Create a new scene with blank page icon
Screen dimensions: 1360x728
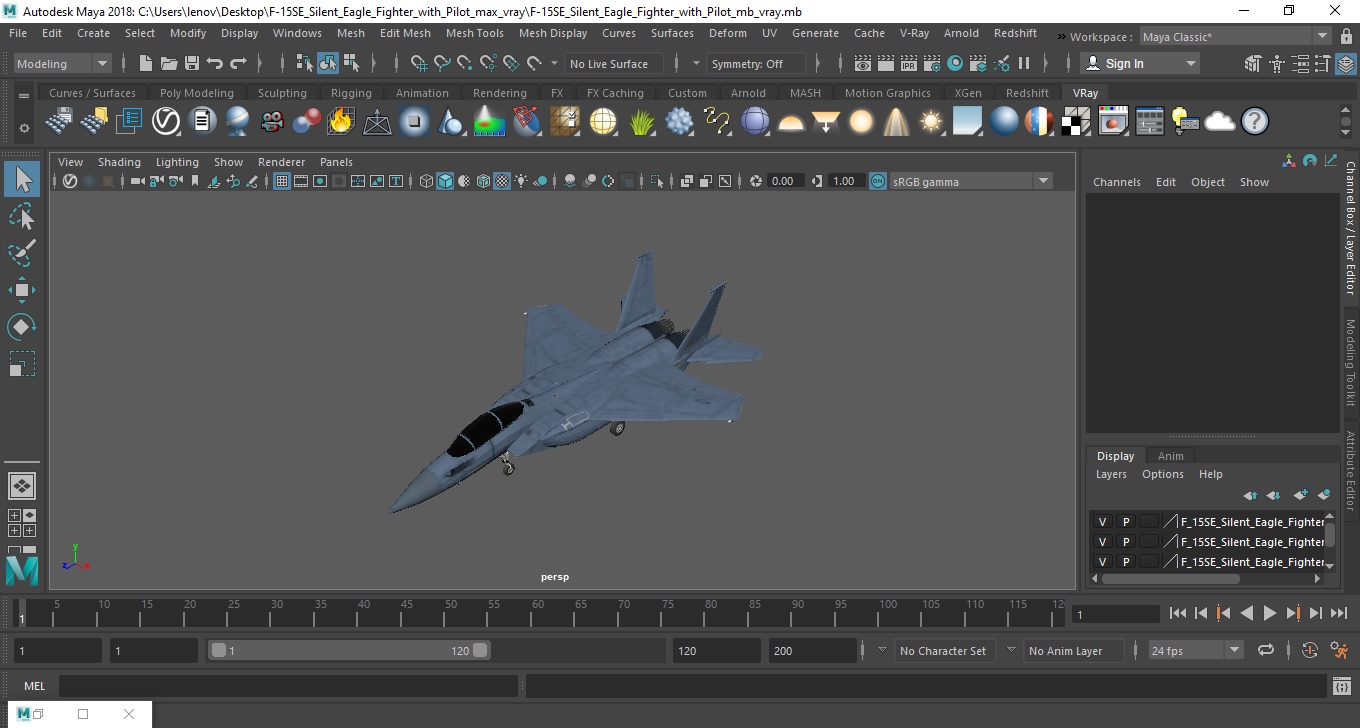[x=145, y=63]
